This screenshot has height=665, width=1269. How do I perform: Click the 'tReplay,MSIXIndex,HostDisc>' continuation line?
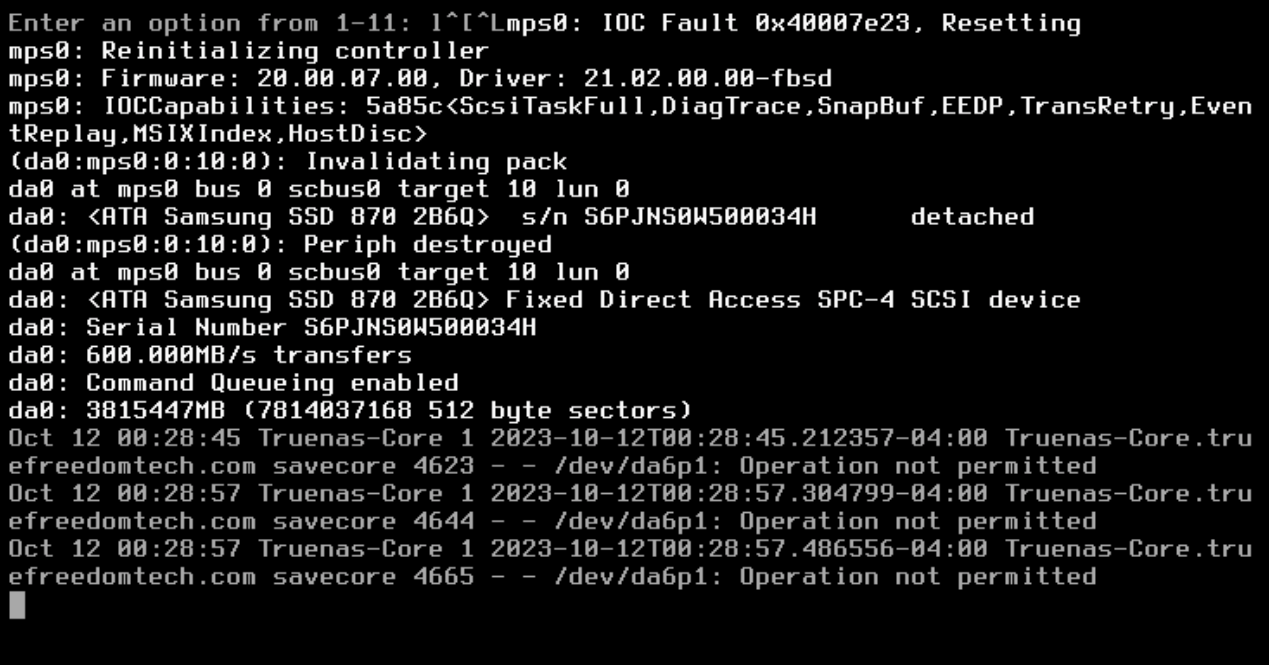pos(218,133)
